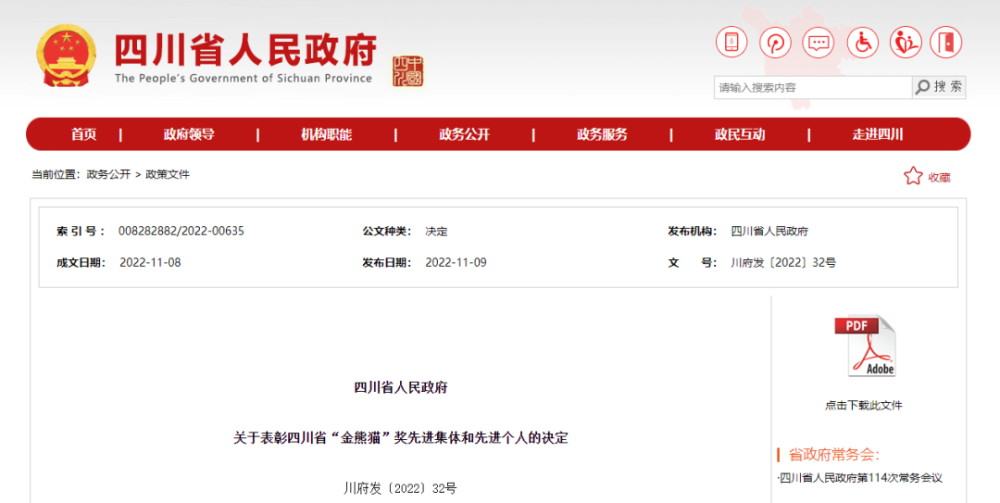Focus the 请输入搜索内容 search field

click(x=813, y=87)
